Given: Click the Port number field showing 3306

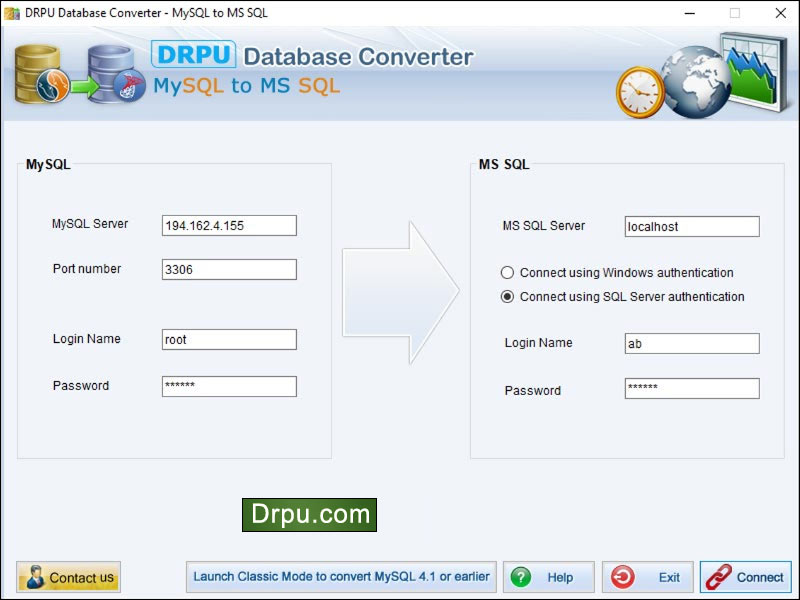Looking at the screenshot, I should 228,269.
